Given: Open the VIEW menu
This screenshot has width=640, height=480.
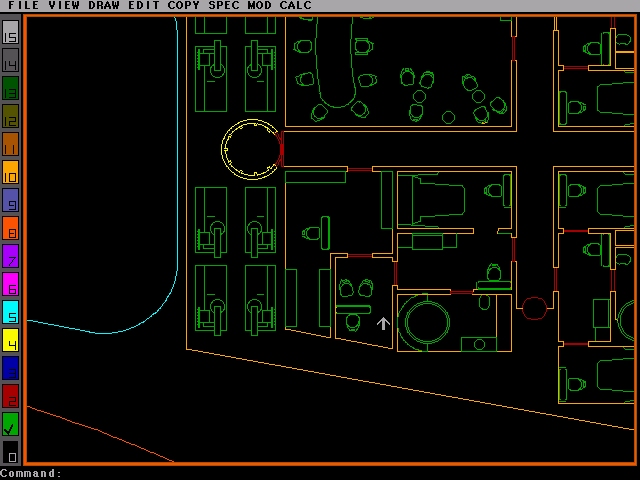Looking at the screenshot, I should coord(64,6).
